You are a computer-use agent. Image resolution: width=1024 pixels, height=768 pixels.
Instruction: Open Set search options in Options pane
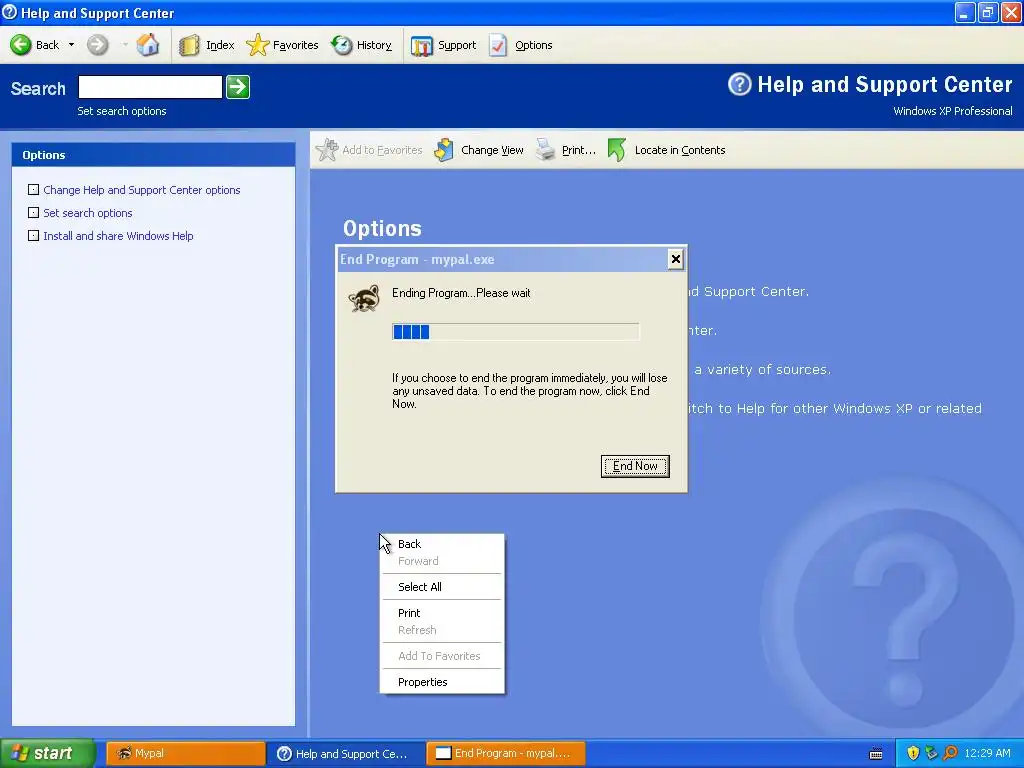tap(88, 213)
